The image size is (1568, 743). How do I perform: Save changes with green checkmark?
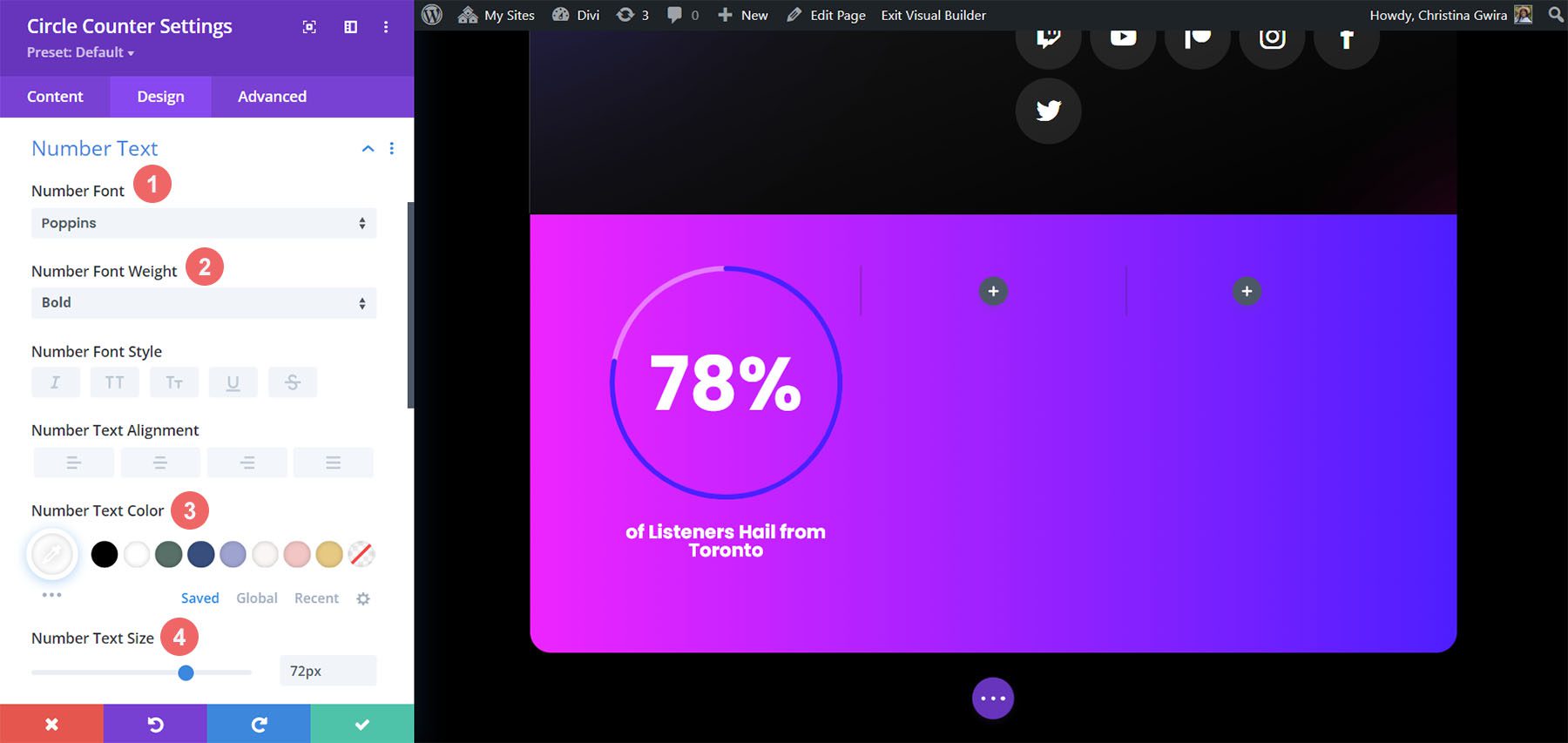coord(362,724)
